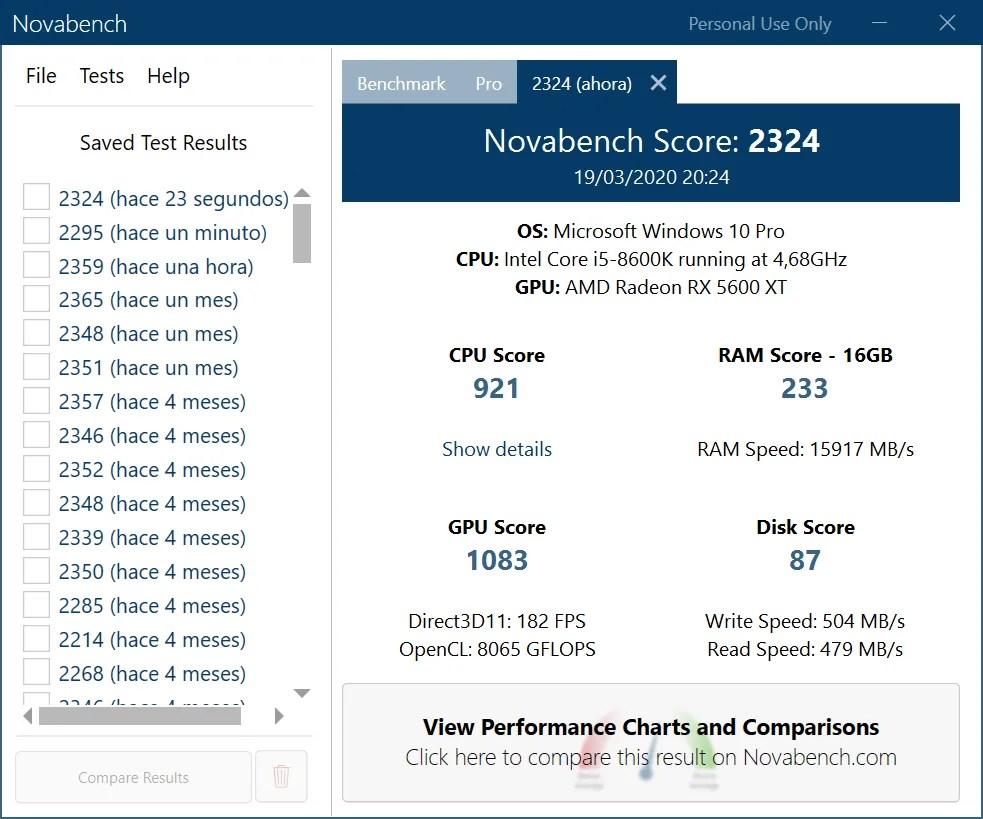983x819 pixels.
Task: Select the 2324 (ahora) tab
Action: coord(582,83)
